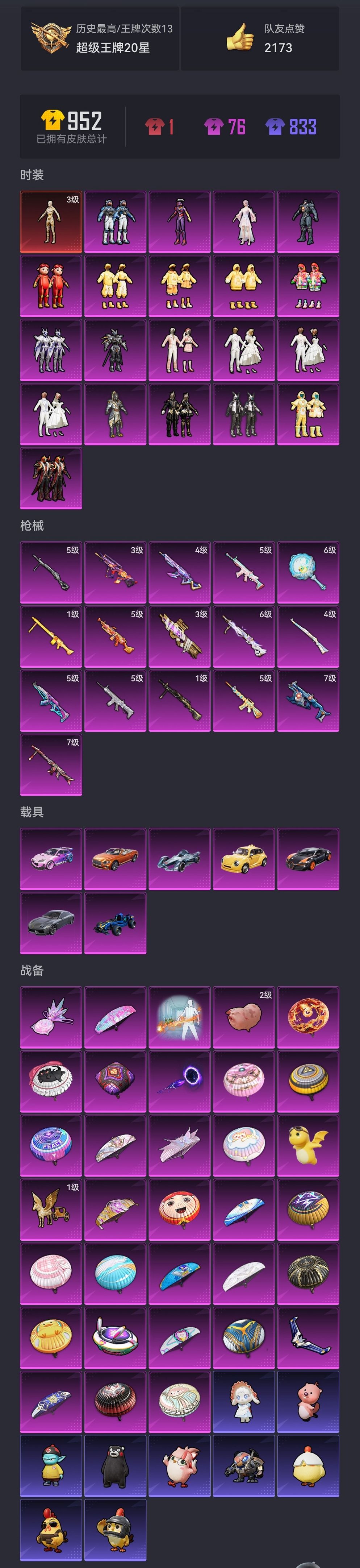Open the black hole item in 战备

click(180, 1082)
